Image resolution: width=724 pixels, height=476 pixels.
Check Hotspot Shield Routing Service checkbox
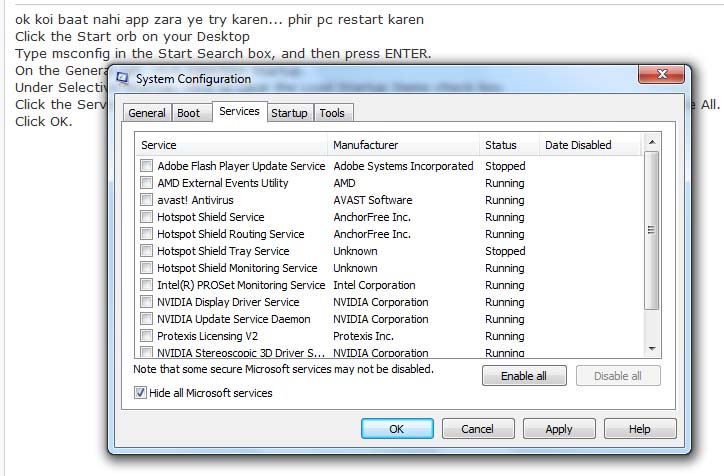coord(146,234)
